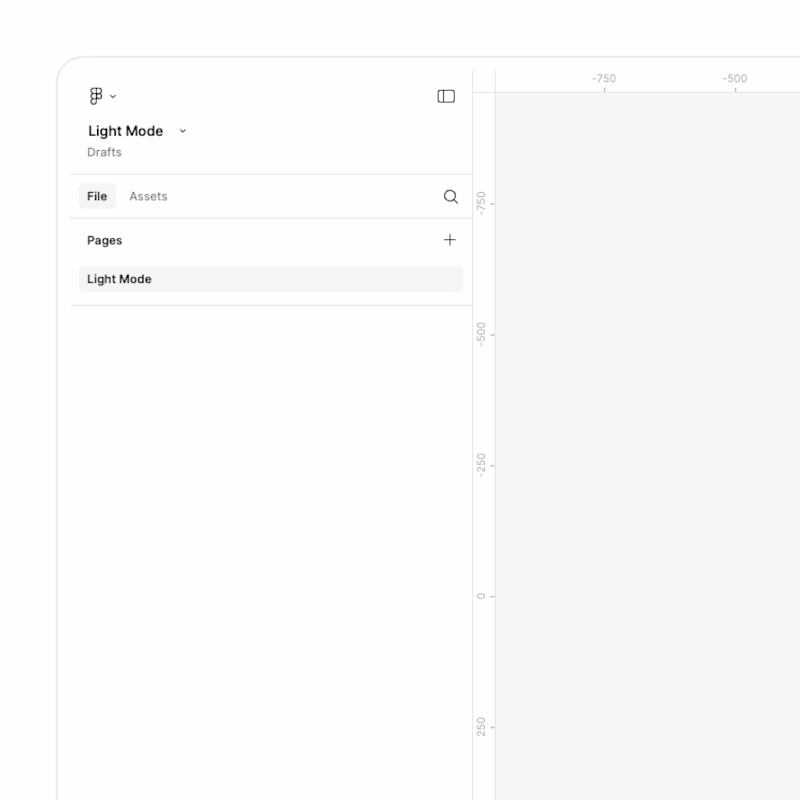Open the Drafts location link

pos(104,152)
